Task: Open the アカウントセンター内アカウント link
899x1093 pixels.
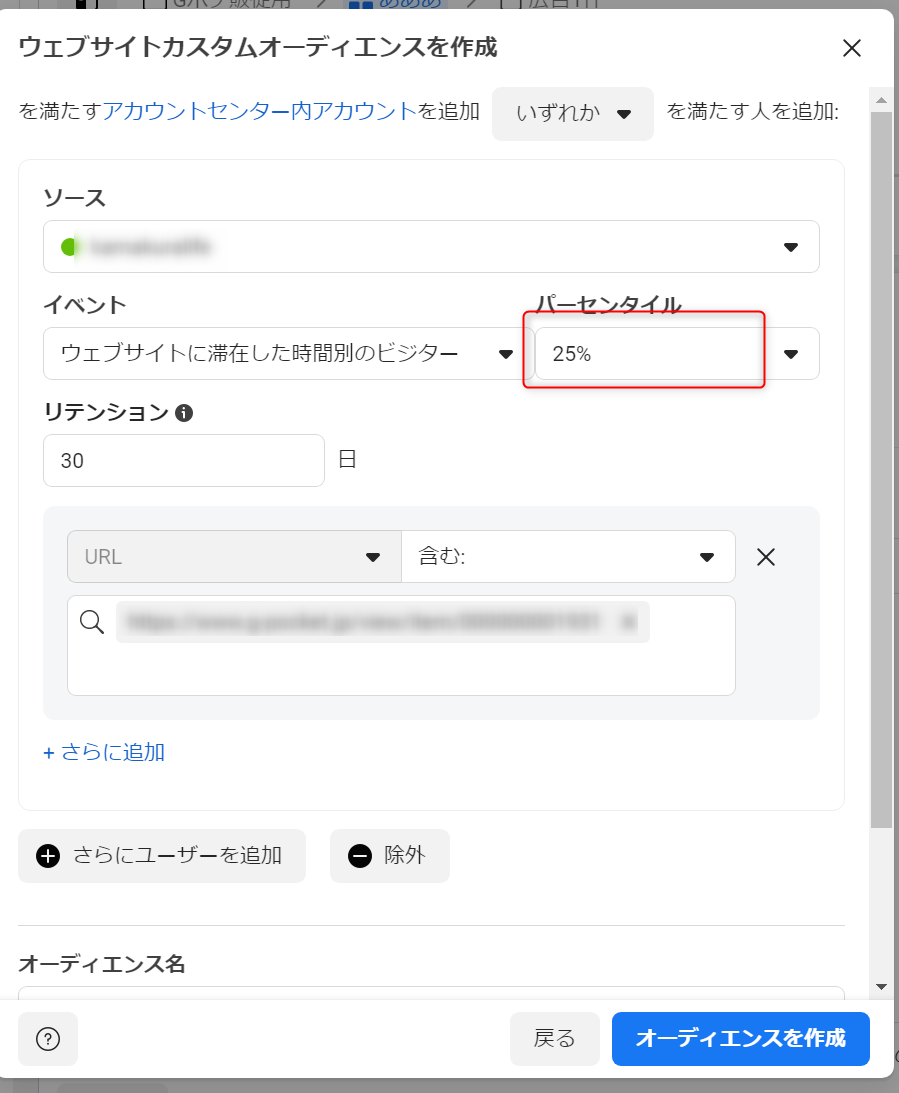Action: coord(259,111)
